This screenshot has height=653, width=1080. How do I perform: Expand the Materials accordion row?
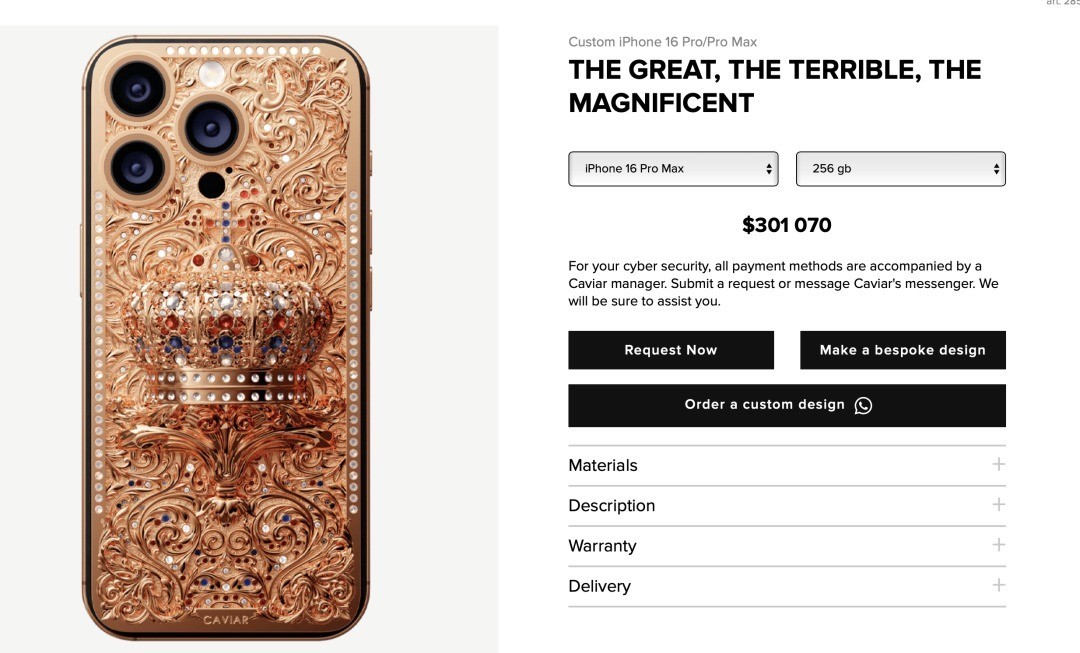click(787, 466)
